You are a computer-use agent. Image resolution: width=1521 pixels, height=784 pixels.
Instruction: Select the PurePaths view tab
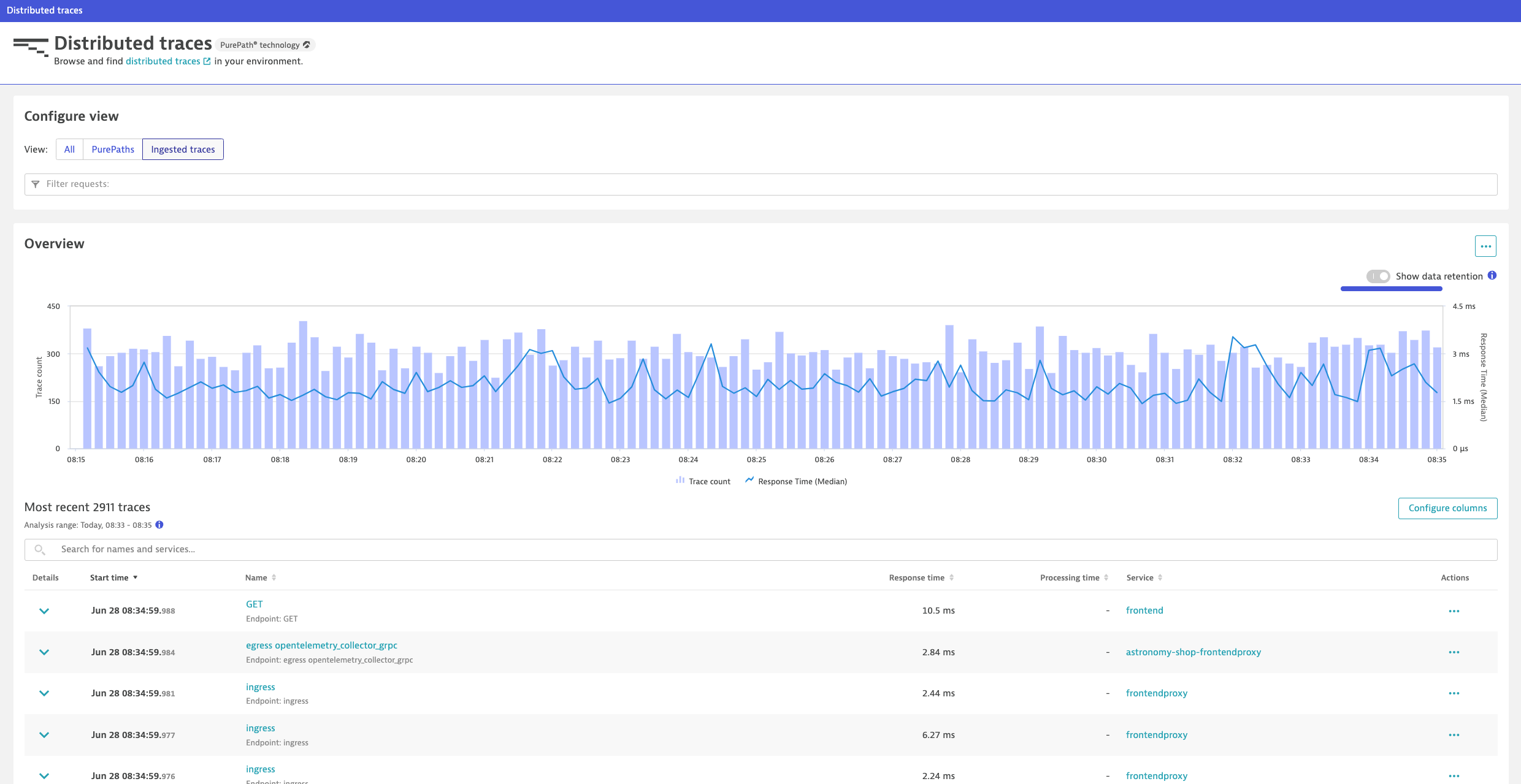(113, 150)
